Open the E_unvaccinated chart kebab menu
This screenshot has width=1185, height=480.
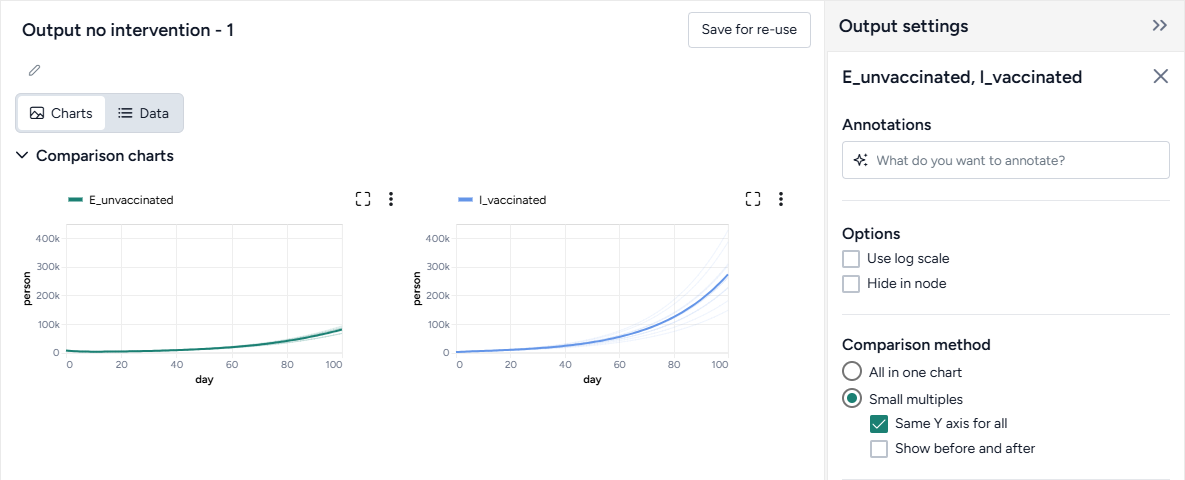pos(391,199)
